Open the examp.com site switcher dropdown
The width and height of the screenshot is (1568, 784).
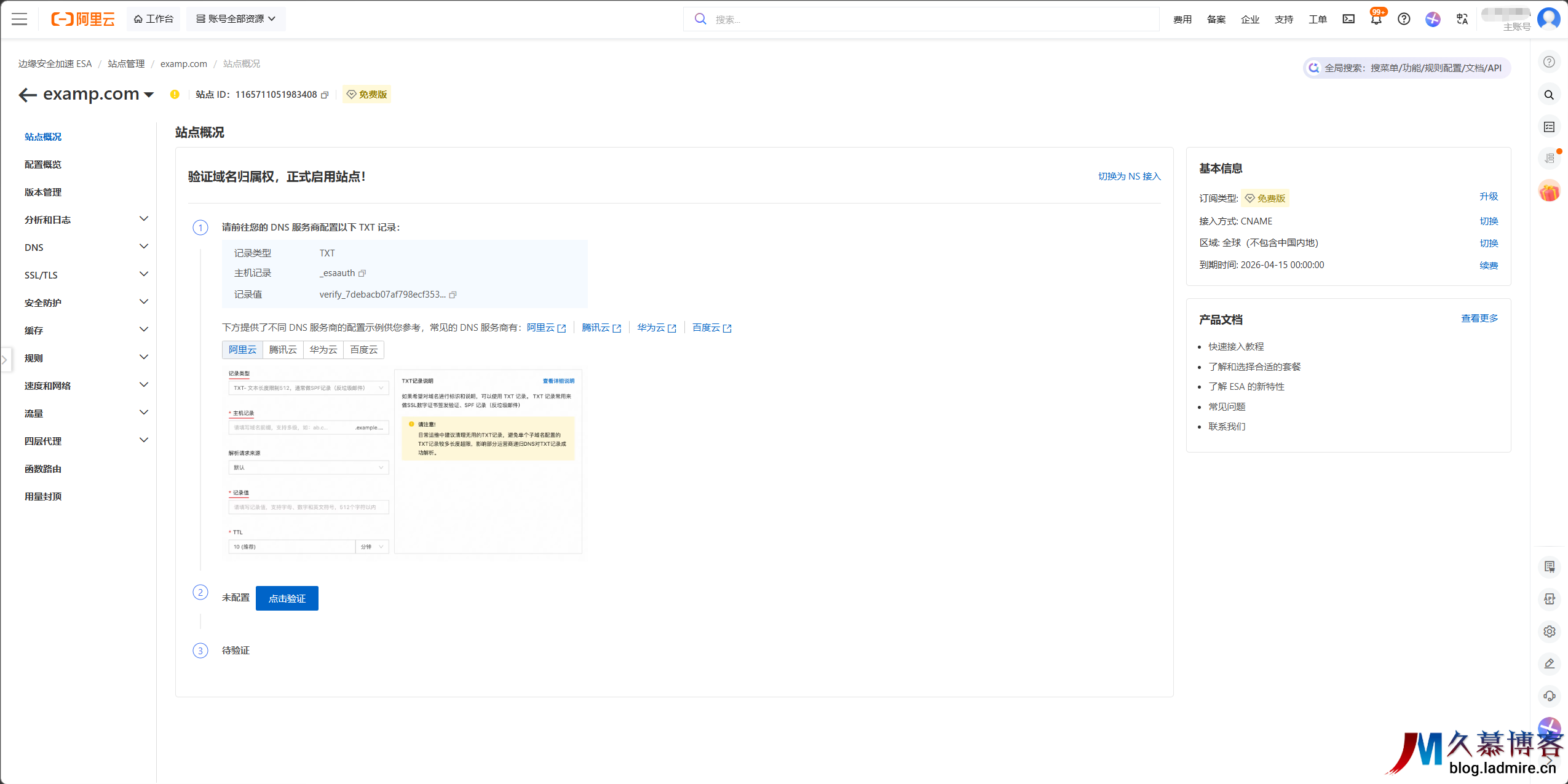[149, 95]
